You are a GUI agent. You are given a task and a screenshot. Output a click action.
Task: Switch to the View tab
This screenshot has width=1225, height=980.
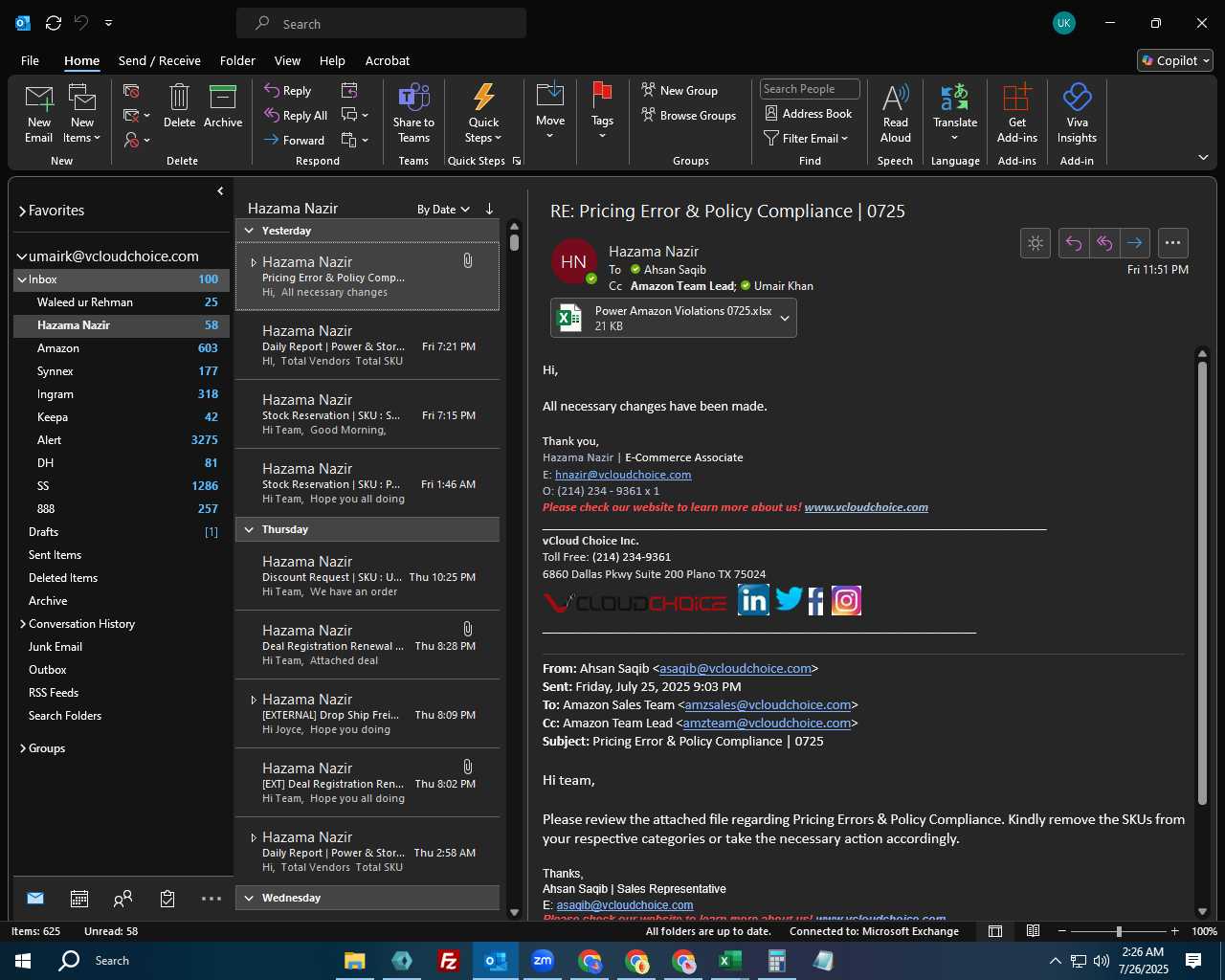click(288, 60)
